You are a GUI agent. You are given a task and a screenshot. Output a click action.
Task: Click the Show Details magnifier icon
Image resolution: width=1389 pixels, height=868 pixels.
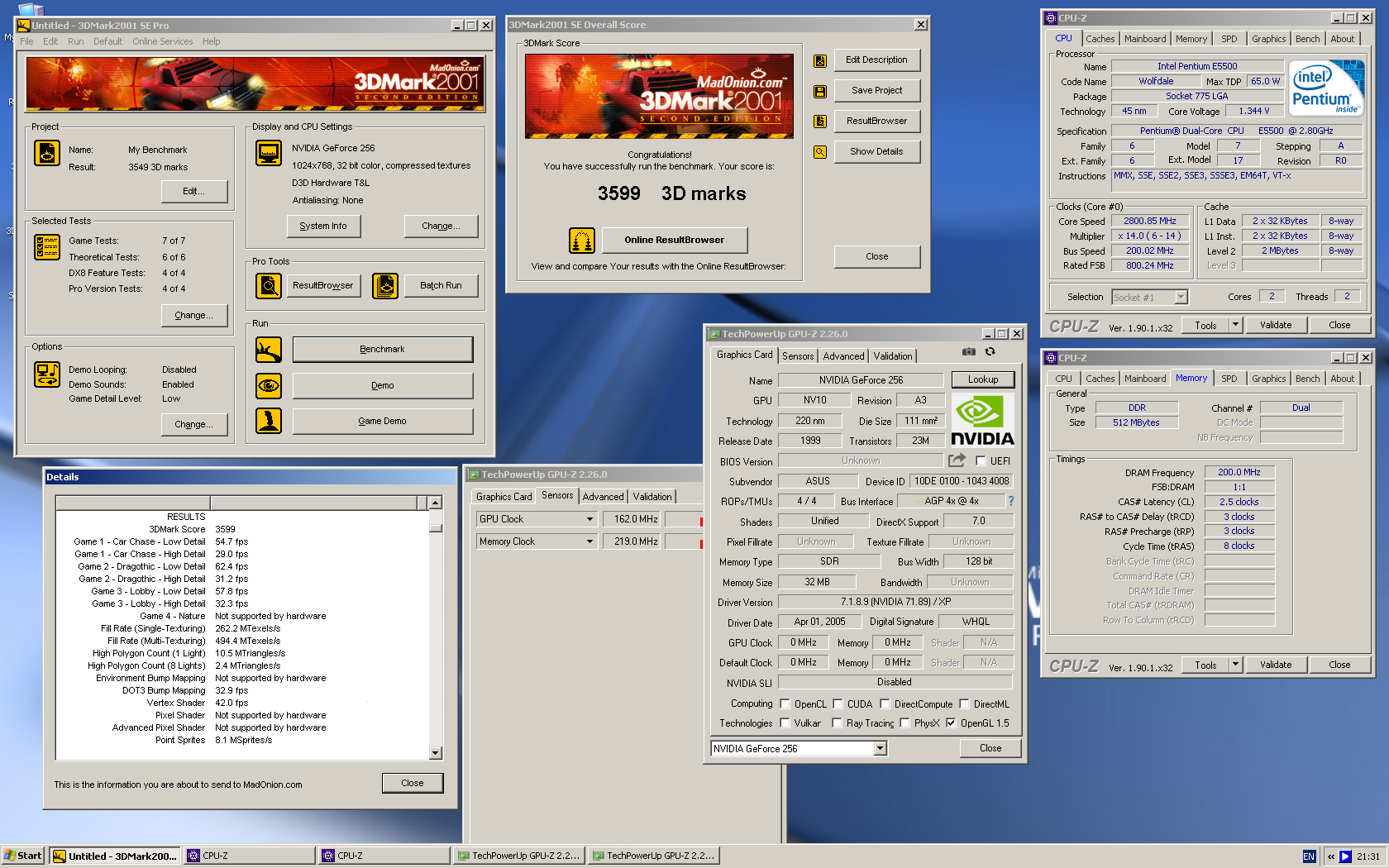[x=820, y=152]
